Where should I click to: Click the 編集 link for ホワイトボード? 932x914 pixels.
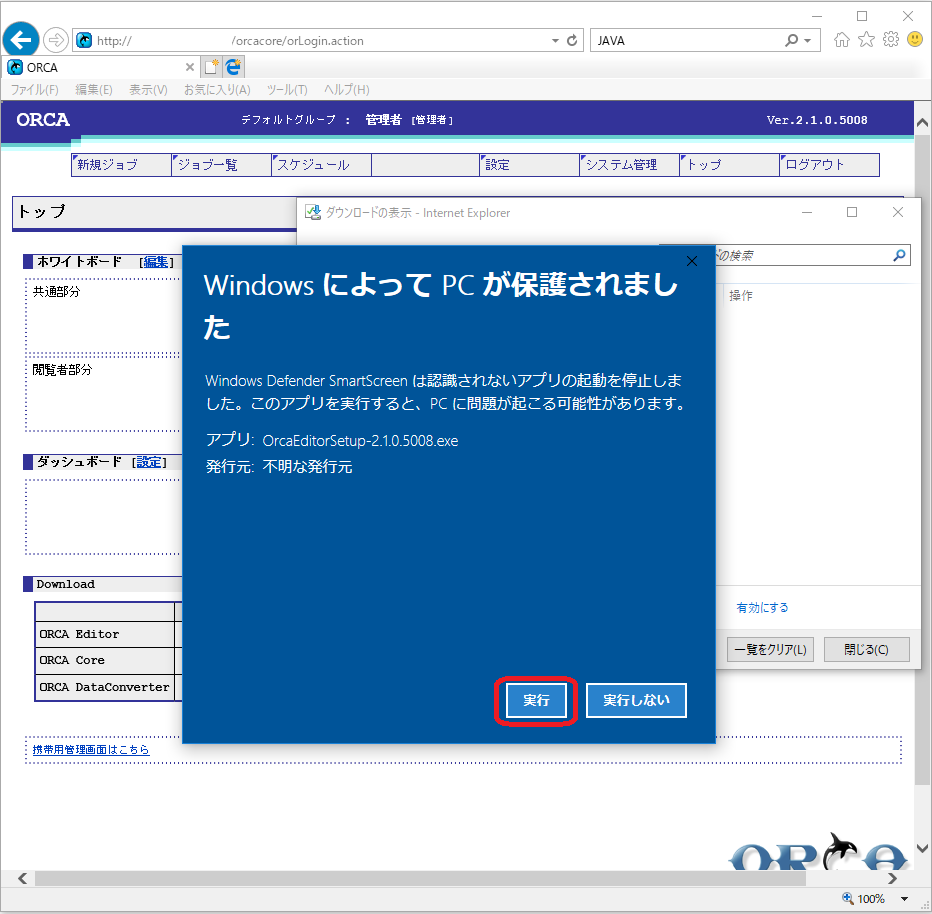[156, 261]
